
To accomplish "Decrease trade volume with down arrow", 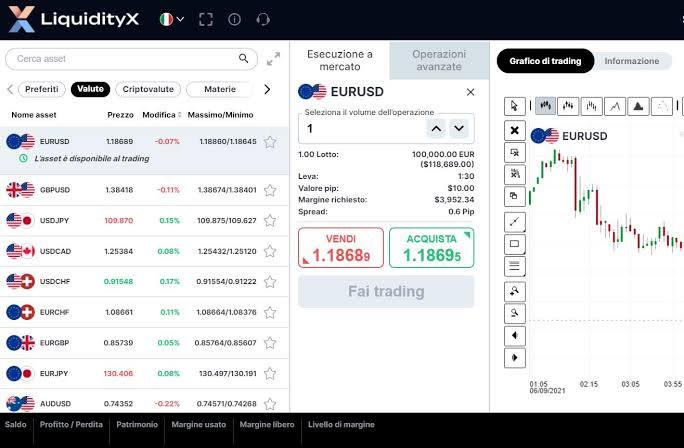I will click(459, 128).
